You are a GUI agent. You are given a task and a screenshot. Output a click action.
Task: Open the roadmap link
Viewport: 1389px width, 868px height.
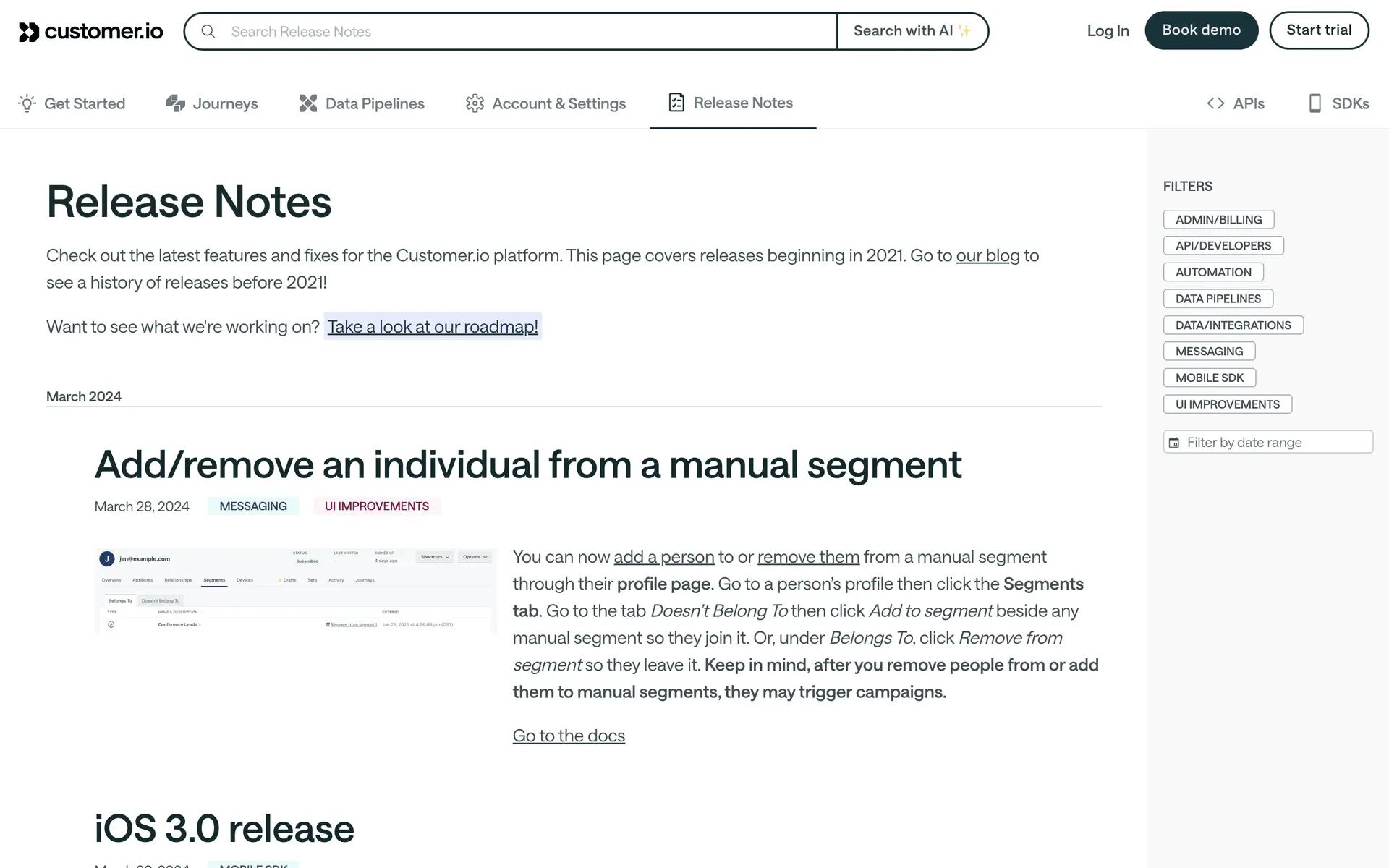pyautogui.click(x=433, y=326)
